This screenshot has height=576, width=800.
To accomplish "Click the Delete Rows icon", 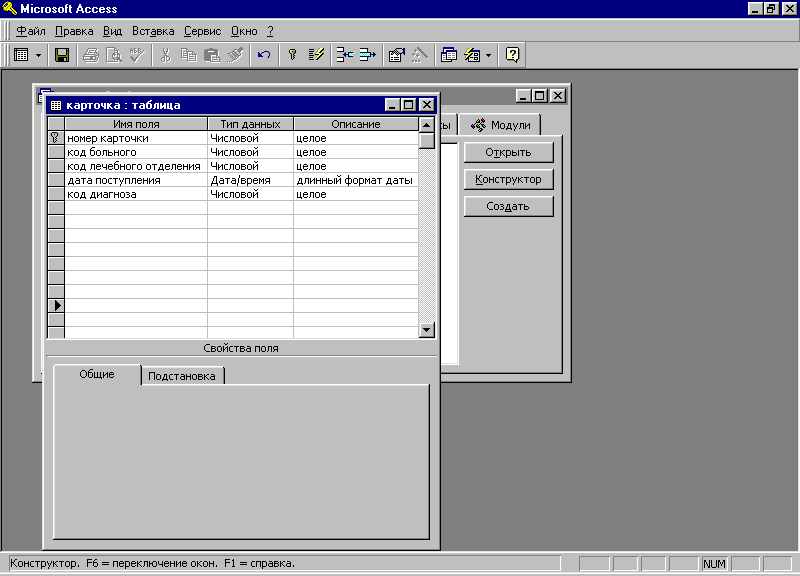I will click(x=367, y=55).
